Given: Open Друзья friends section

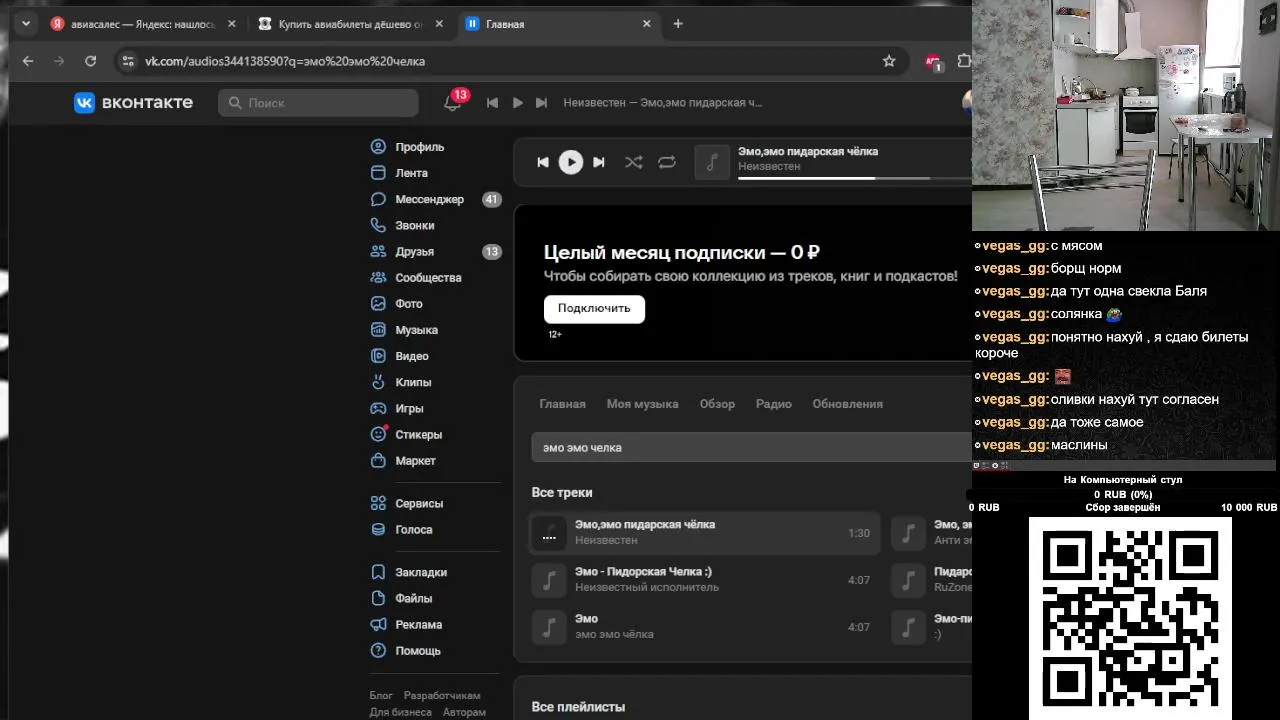Looking at the screenshot, I should point(414,252).
